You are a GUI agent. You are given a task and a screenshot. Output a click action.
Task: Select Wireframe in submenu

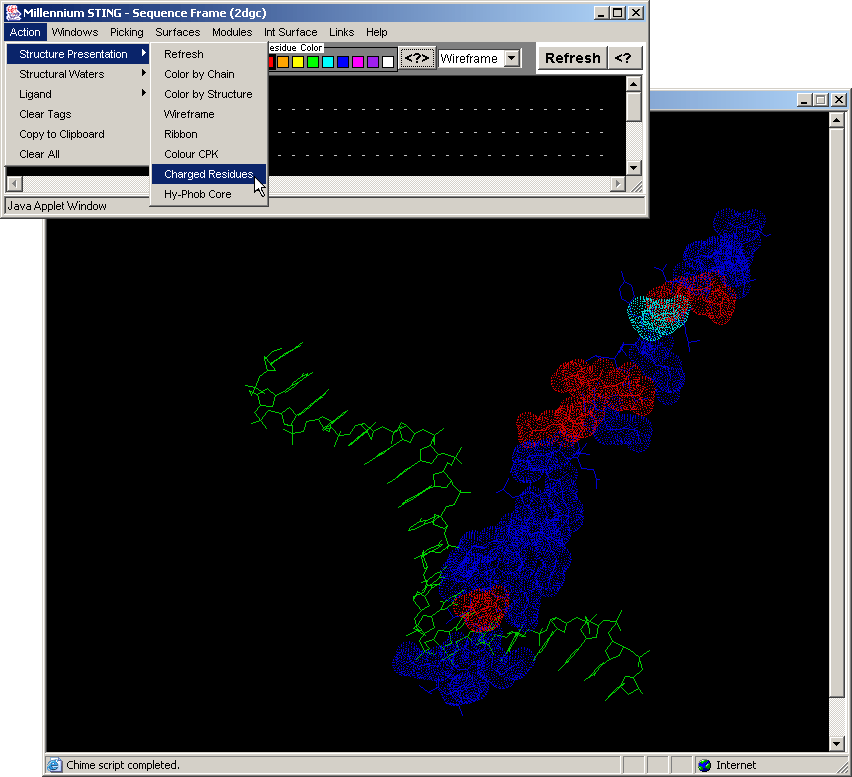(x=209, y=114)
